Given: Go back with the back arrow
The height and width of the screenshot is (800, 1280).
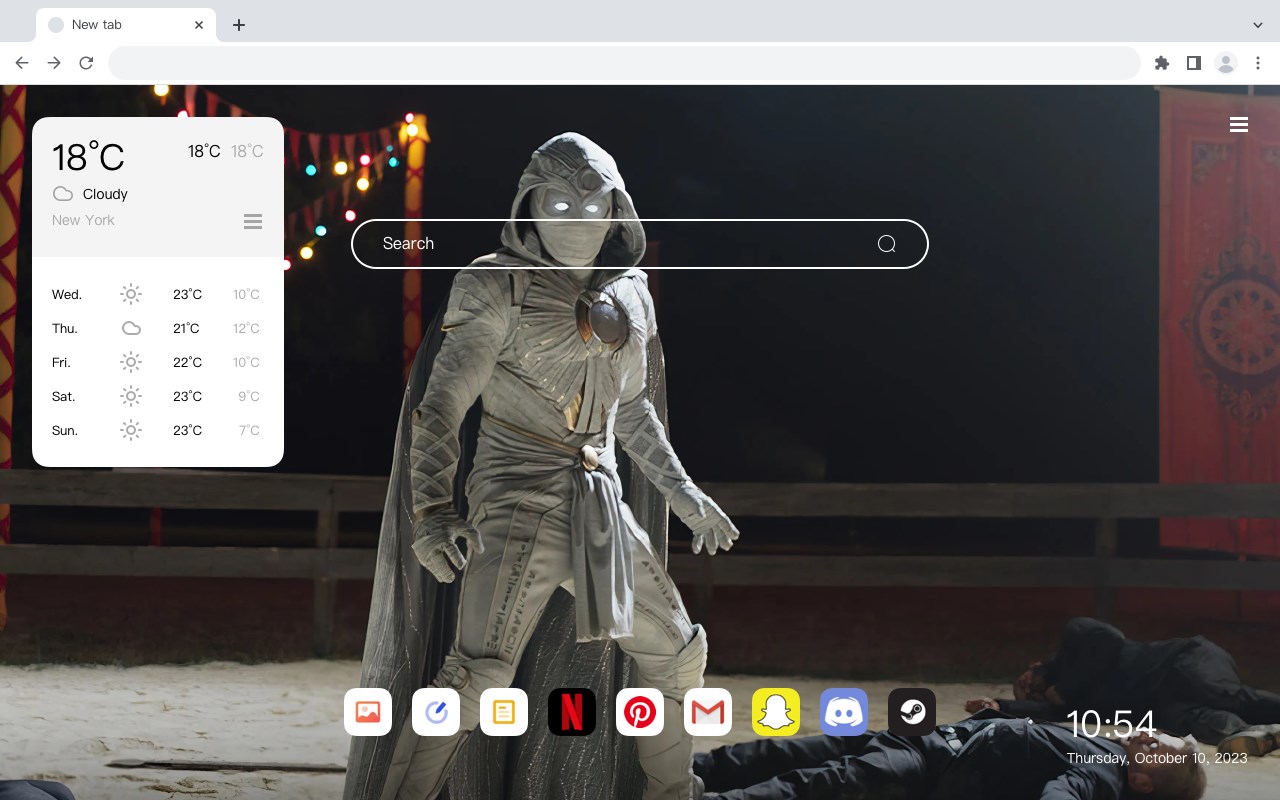Looking at the screenshot, I should coord(22,63).
